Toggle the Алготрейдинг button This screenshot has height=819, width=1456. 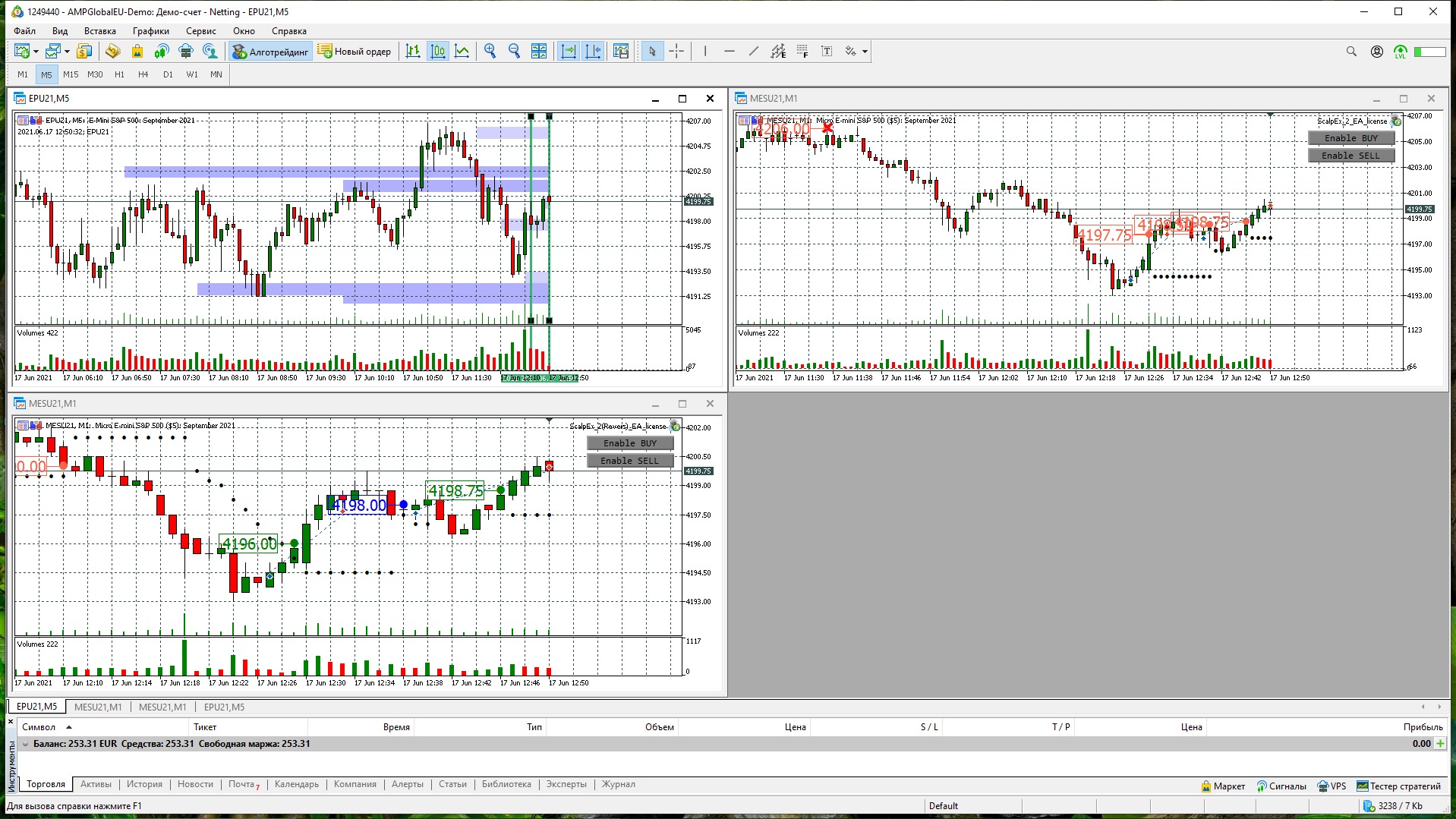point(271,52)
